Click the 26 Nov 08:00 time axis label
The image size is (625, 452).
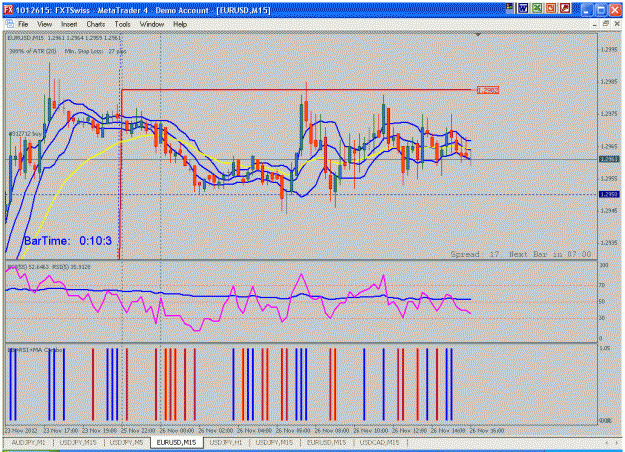click(332, 430)
